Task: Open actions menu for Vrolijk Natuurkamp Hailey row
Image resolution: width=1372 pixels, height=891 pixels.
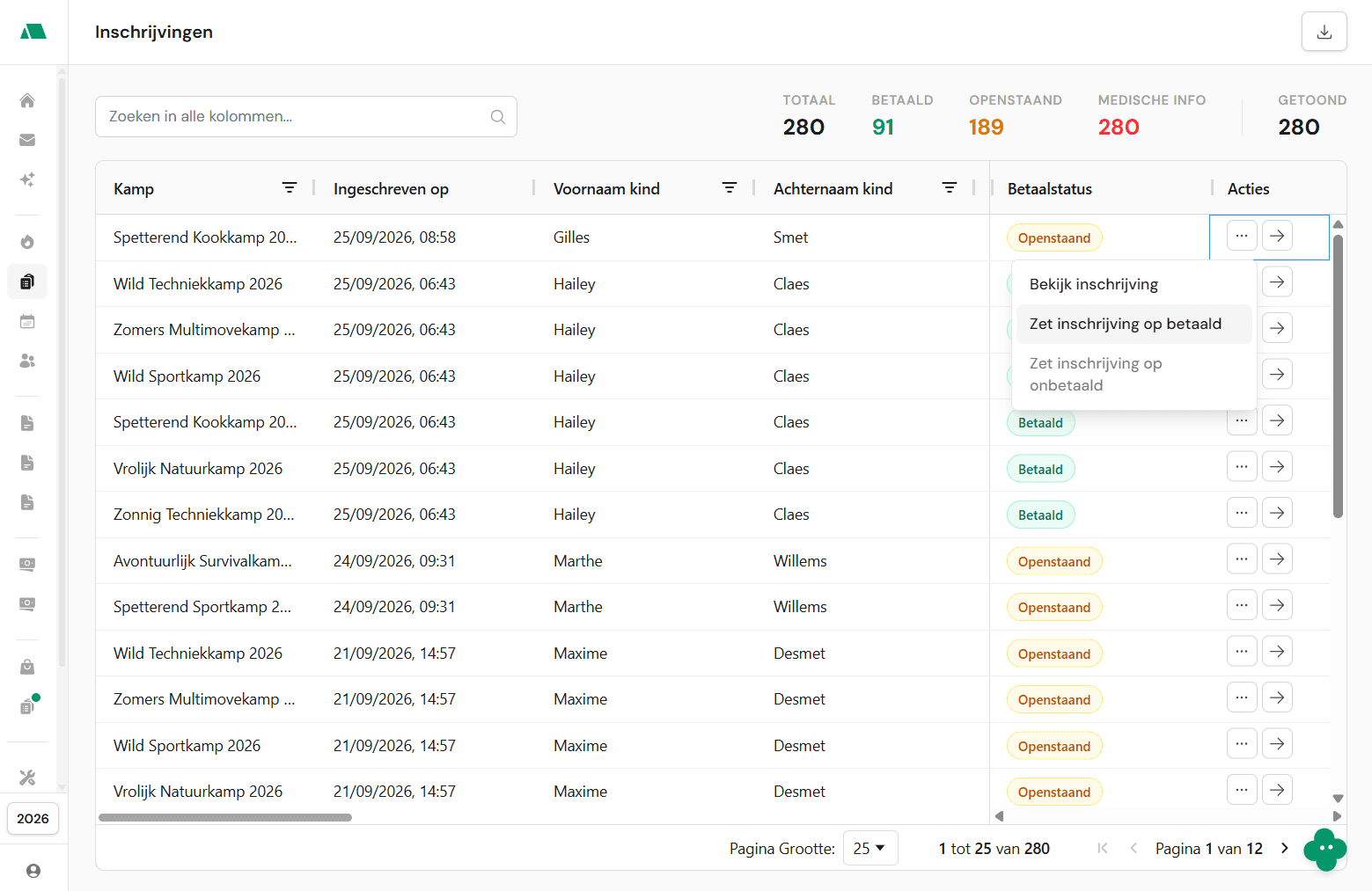Action: pyautogui.click(x=1242, y=467)
